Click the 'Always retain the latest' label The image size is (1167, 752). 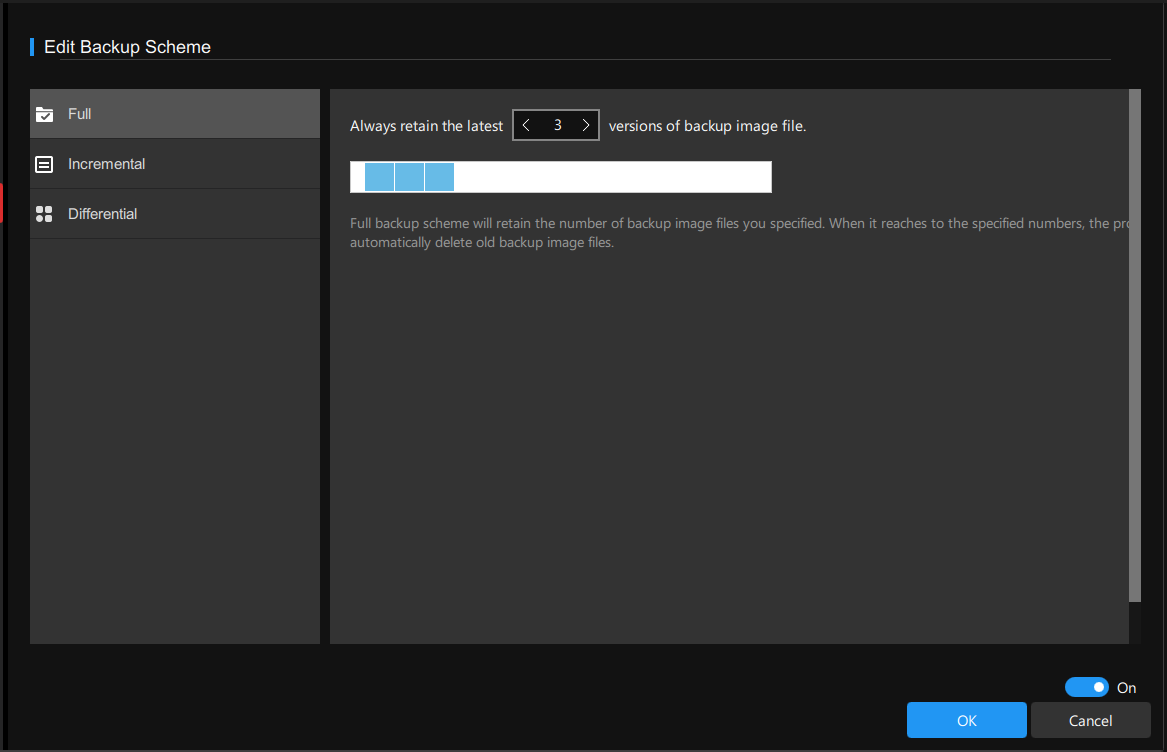click(x=426, y=126)
